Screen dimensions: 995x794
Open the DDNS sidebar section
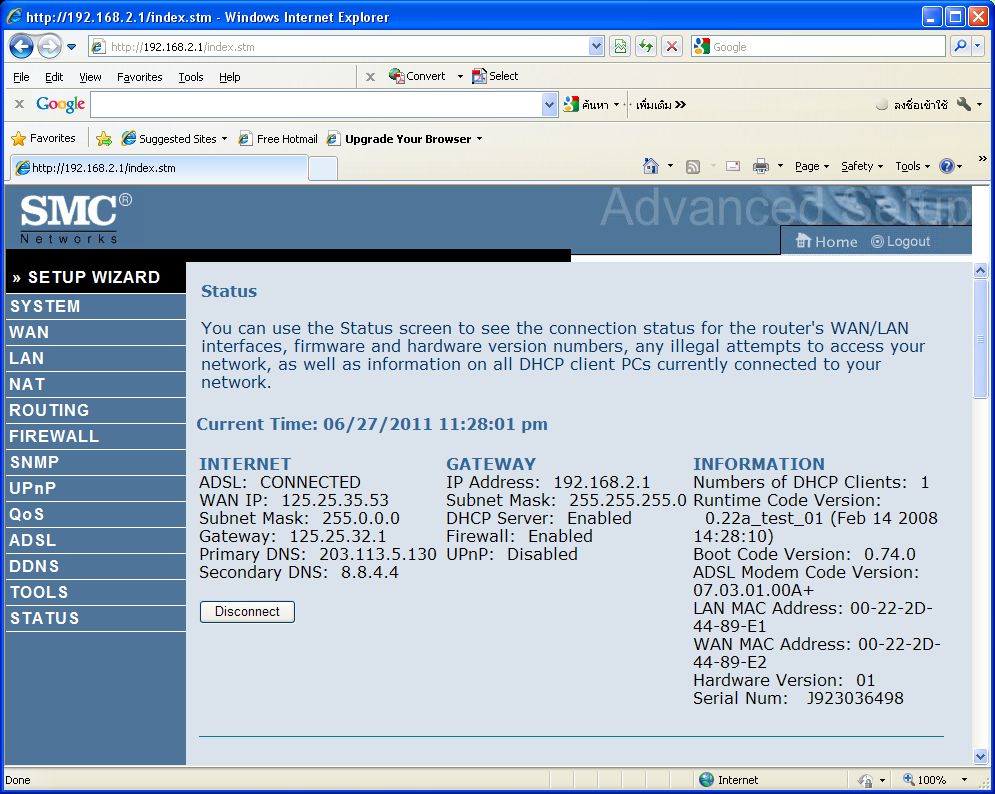pos(95,566)
